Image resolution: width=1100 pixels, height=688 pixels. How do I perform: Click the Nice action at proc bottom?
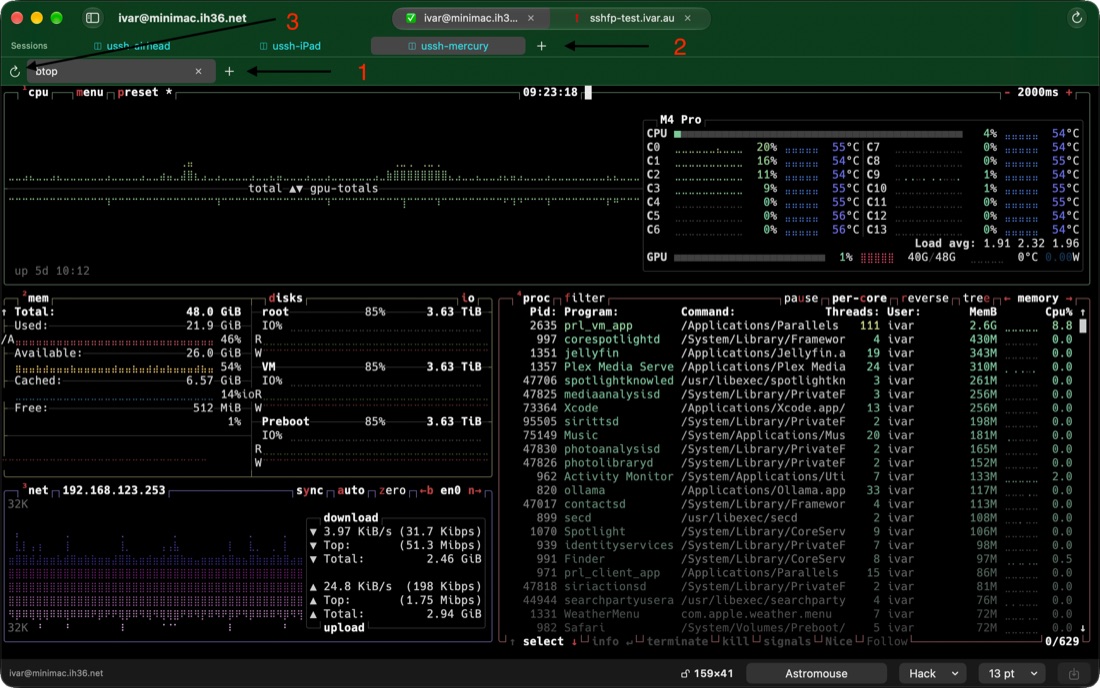coord(838,642)
